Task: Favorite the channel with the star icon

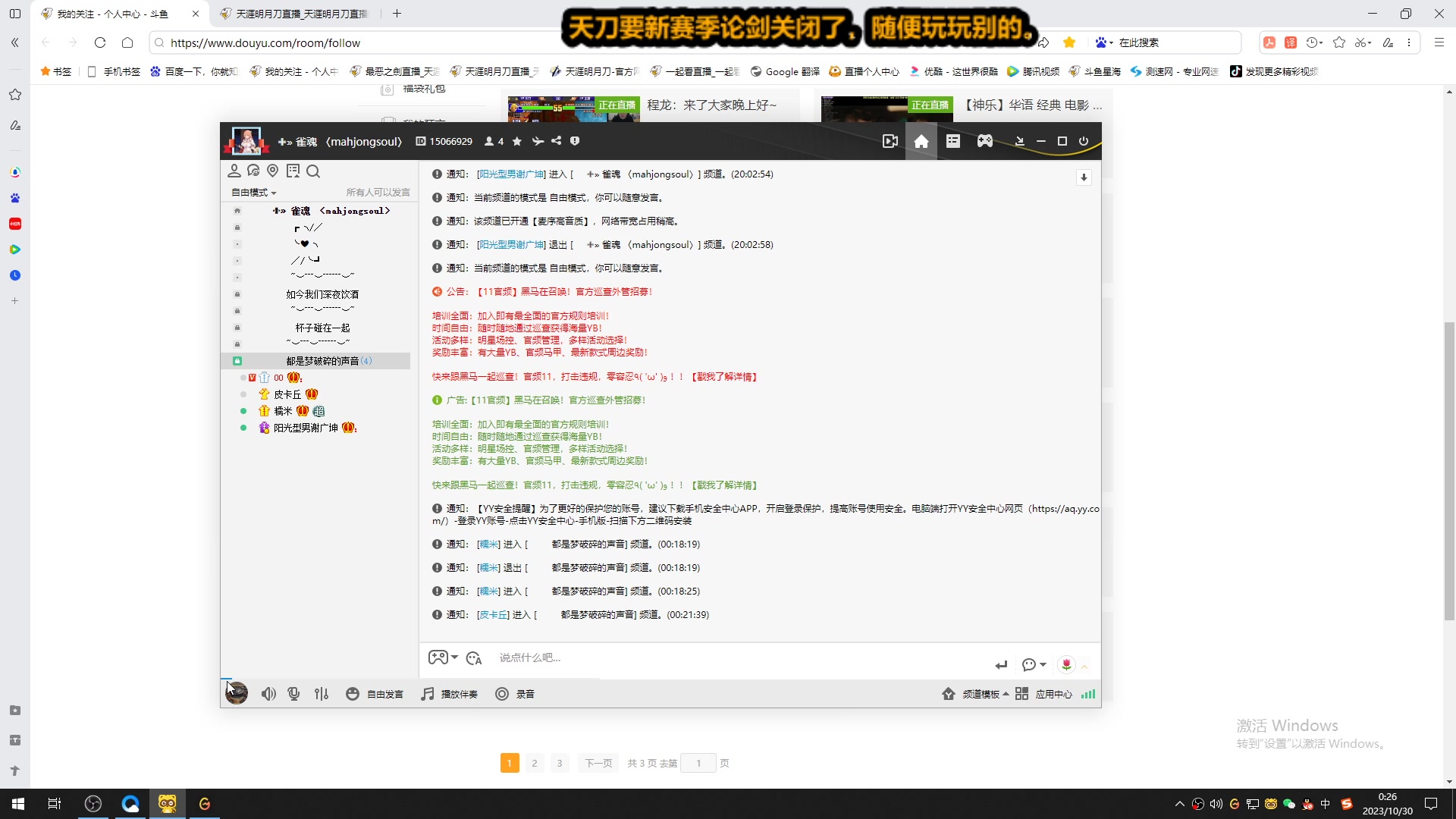Action: pos(517,141)
